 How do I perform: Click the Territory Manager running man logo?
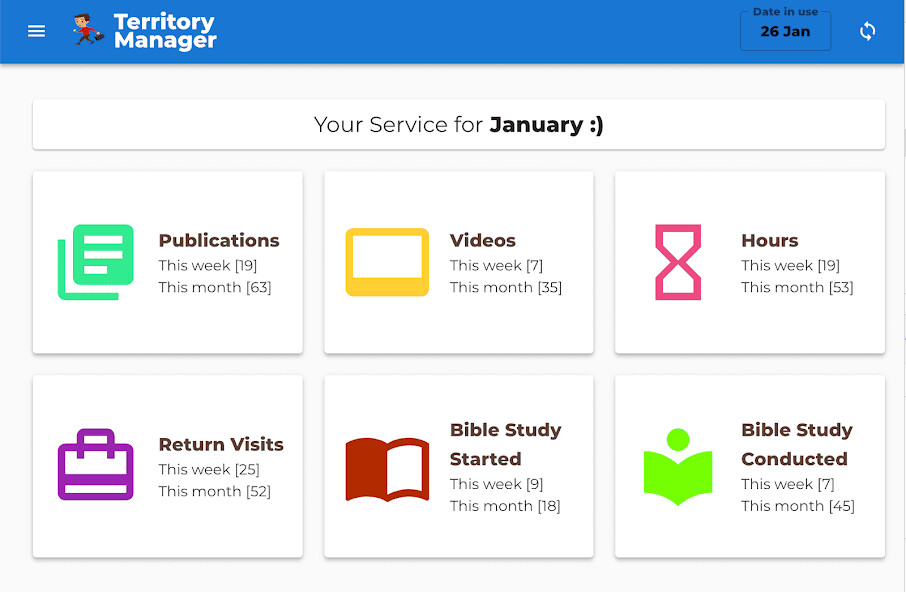pos(88,31)
